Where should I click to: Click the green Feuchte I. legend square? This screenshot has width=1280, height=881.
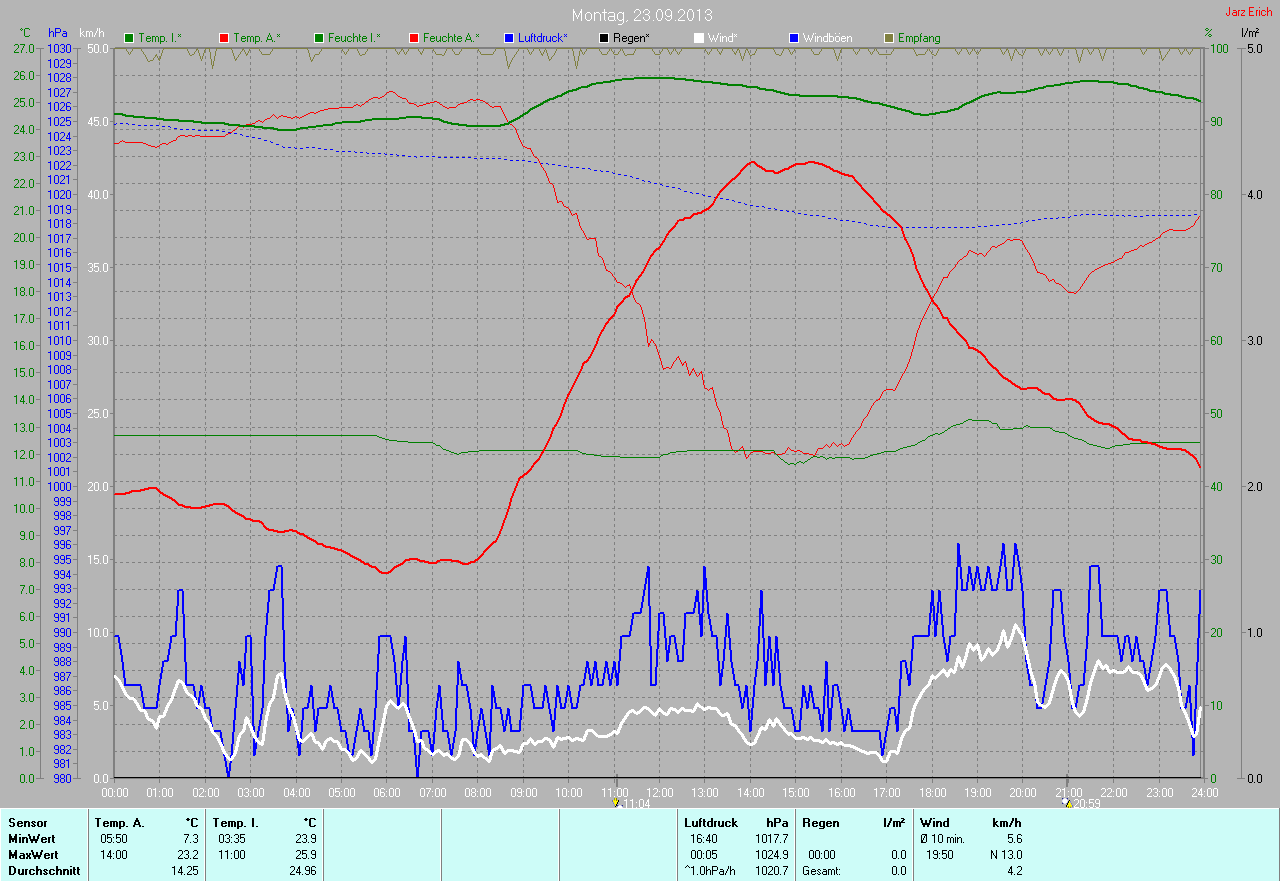[319, 38]
